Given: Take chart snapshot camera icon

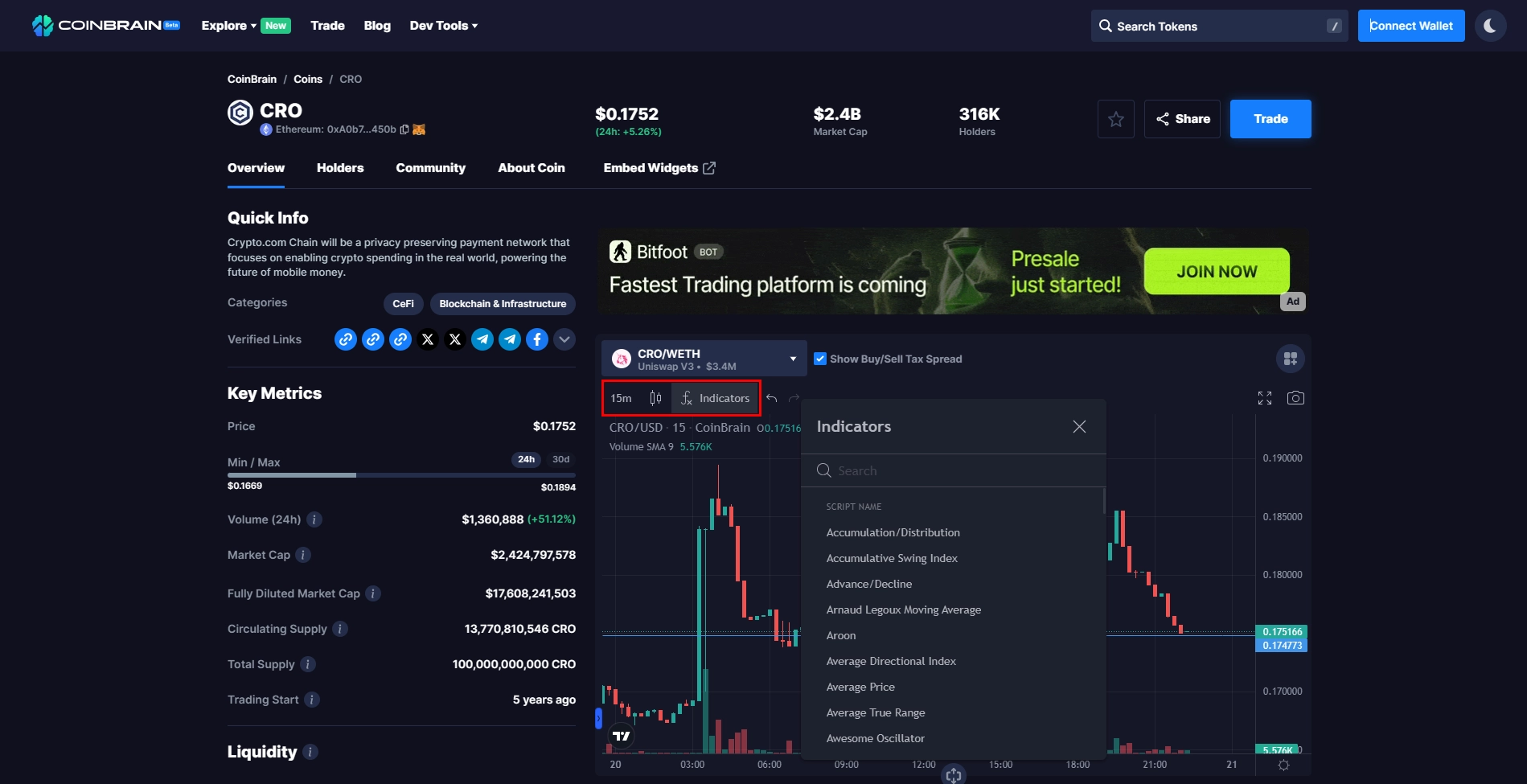Looking at the screenshot, I should [x=1295, y=398].
